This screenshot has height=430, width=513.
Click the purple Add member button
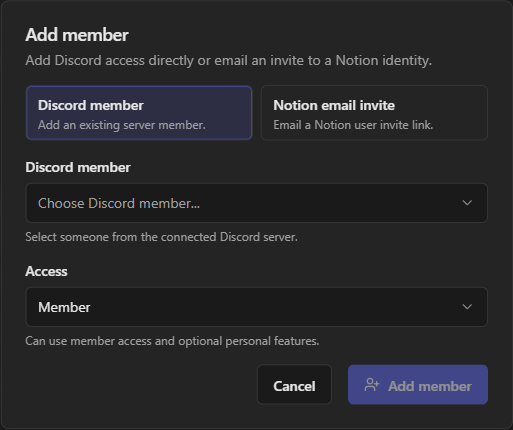coord(418,384)
